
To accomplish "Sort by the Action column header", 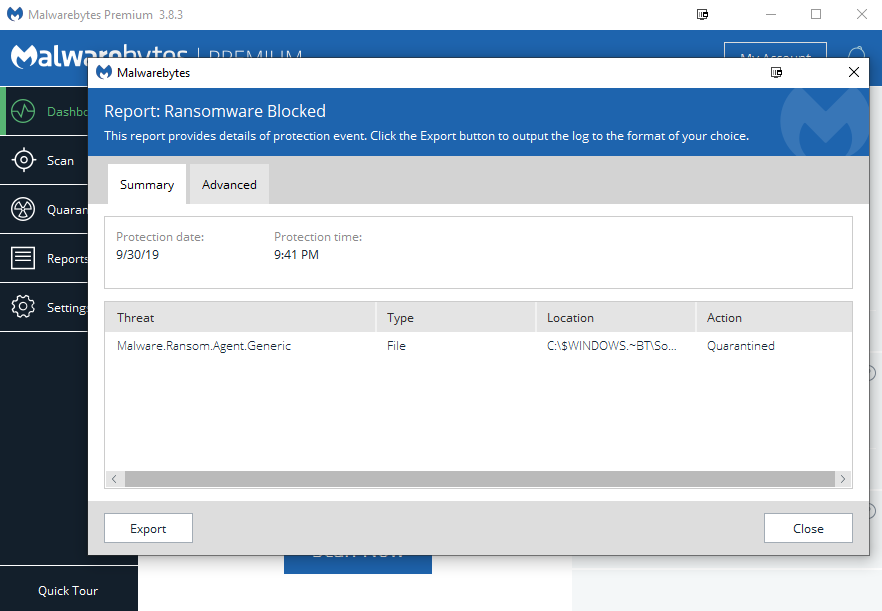I will pyautogui.click(x=774, y=317).
